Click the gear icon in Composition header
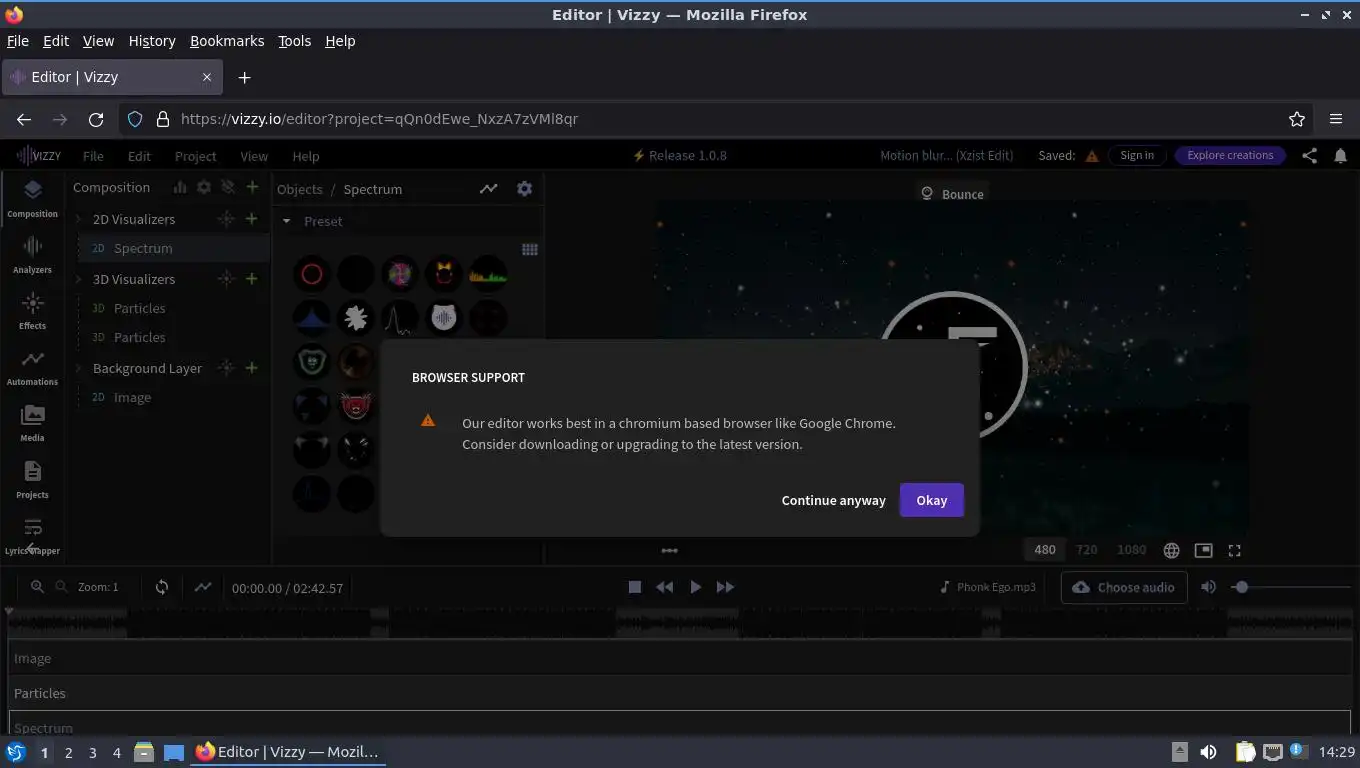 [204, 187]
